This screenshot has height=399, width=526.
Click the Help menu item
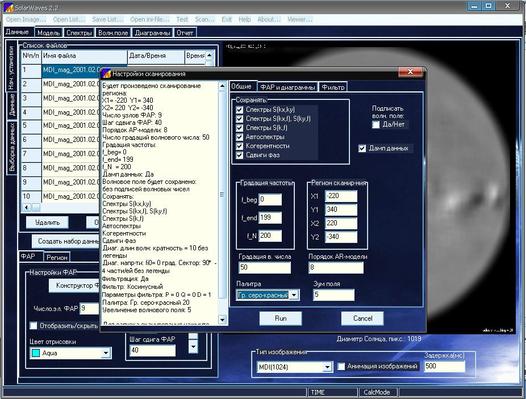[x=245, y=19]
